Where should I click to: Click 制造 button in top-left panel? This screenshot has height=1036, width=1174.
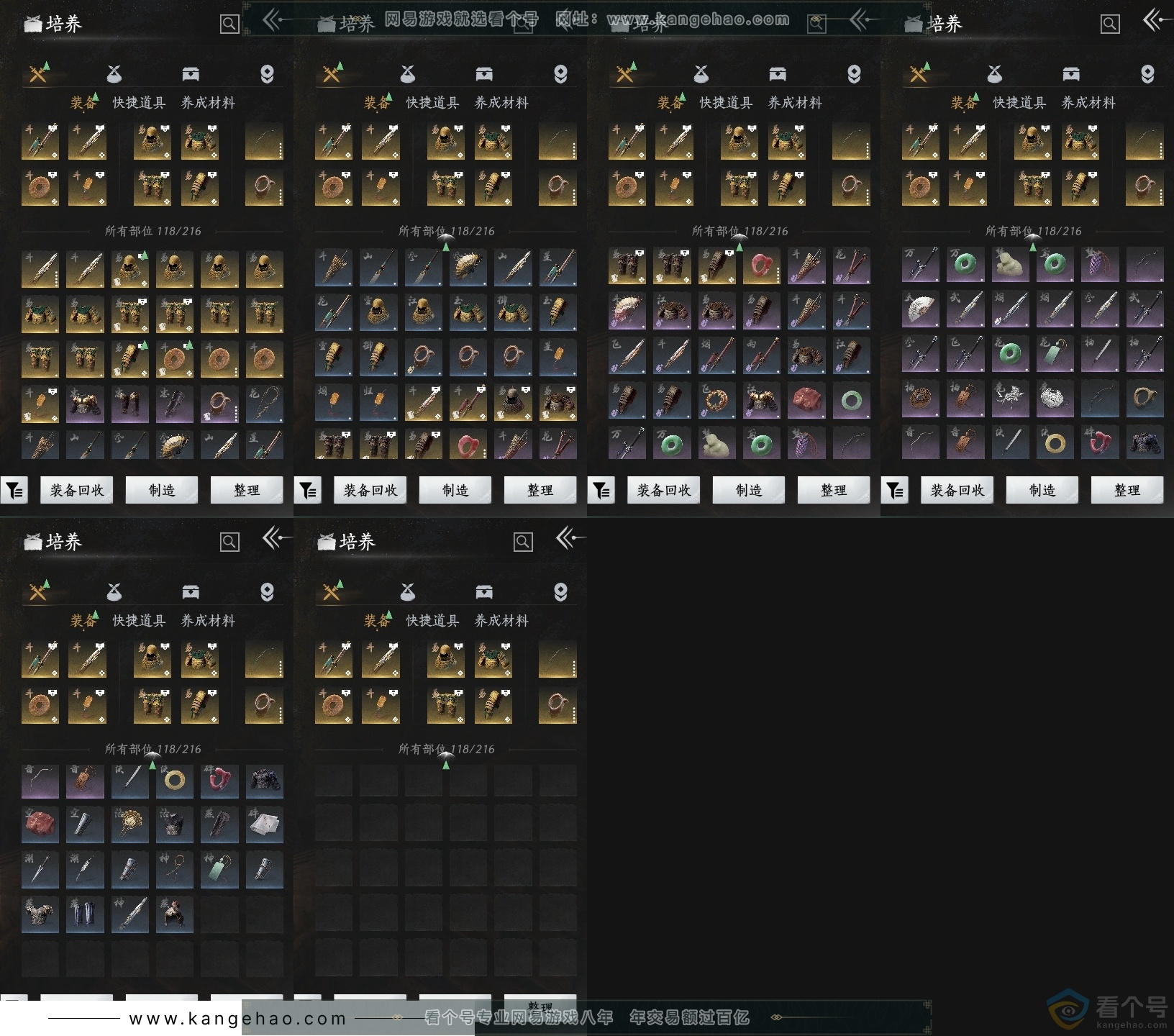click(x=162, y=490)
